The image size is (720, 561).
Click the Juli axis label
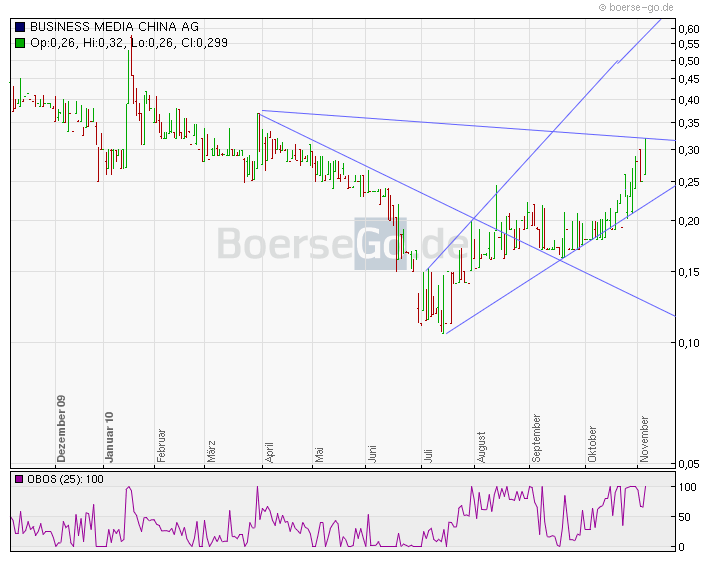(428, 456)
